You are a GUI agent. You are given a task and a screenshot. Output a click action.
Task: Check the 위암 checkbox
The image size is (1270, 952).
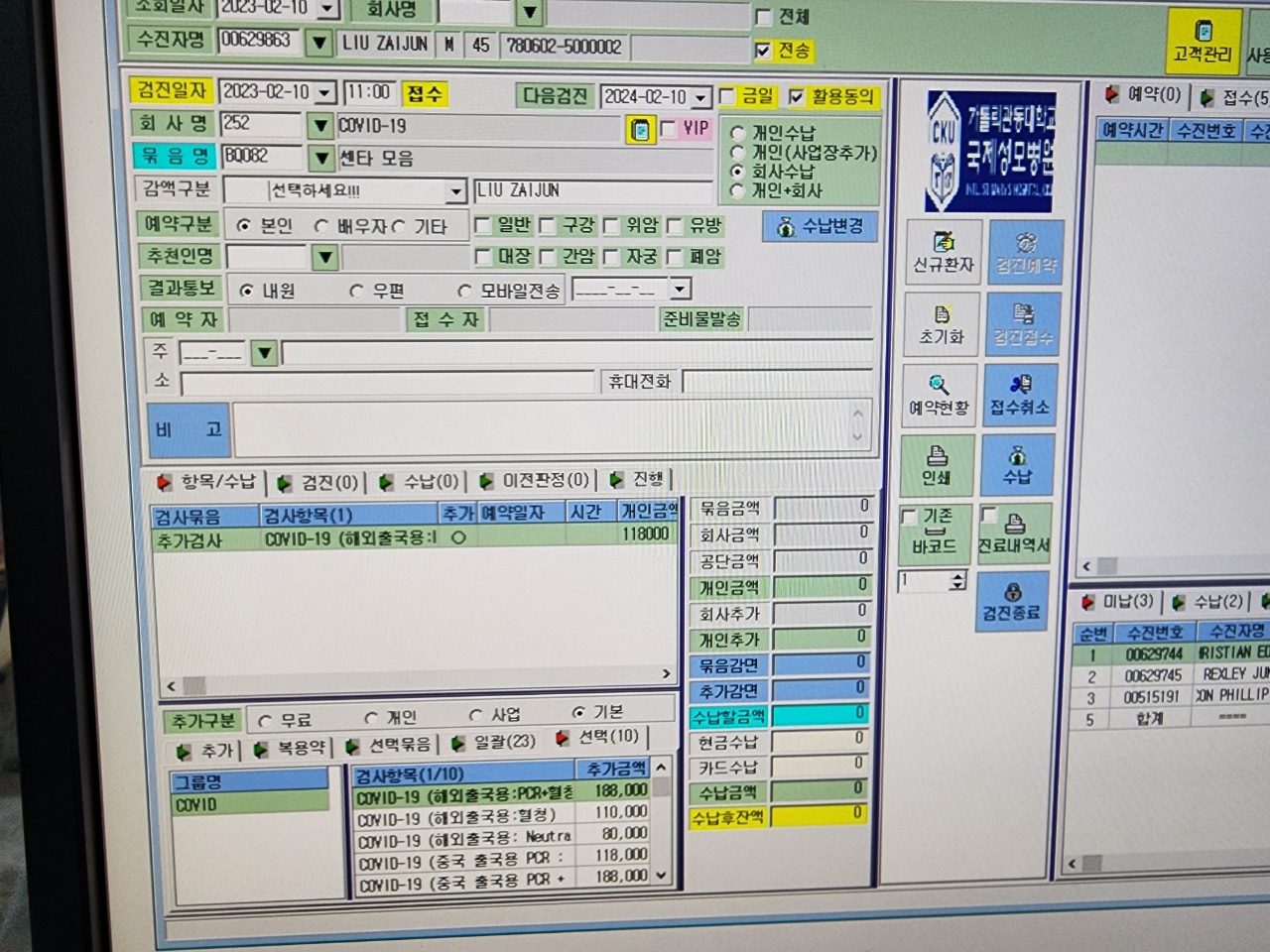(x=610, y=226)
